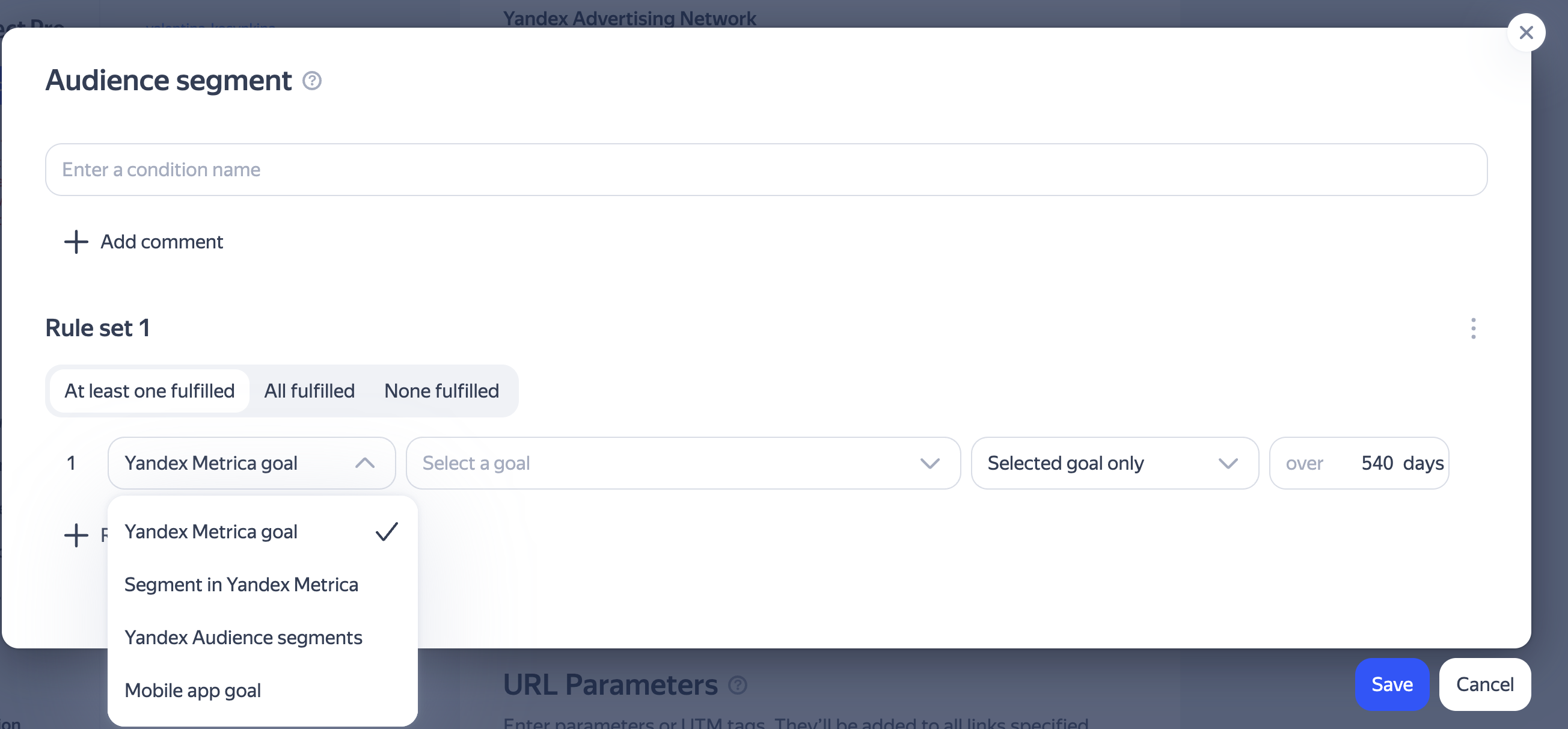The image size is (1568, 729).
Task: Open the Select a goal dropdown
Action: point(682,463)
